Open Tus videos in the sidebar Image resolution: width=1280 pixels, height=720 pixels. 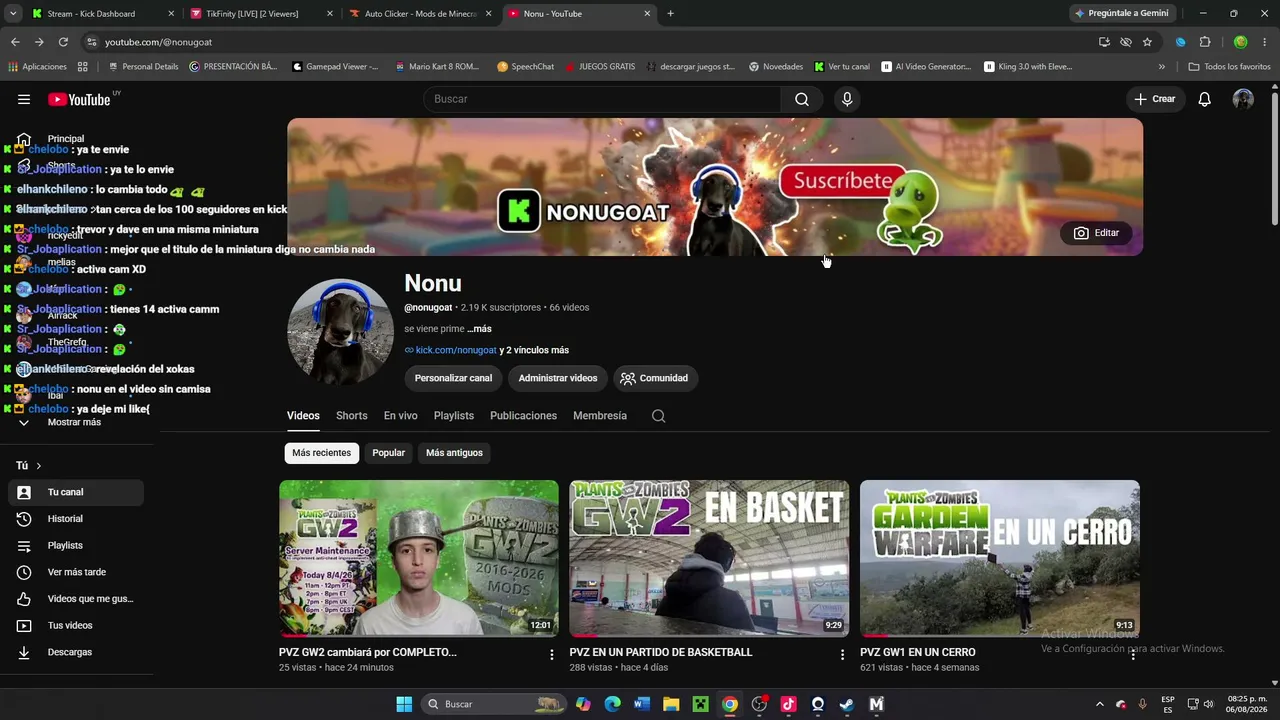pos(76,626)
